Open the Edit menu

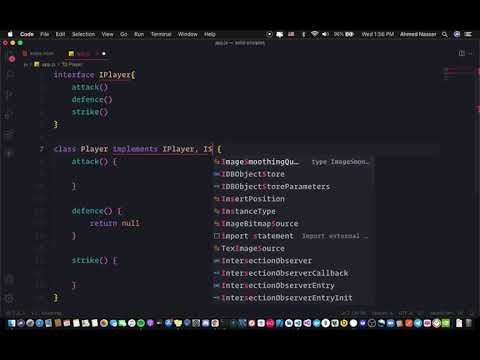[60, 34]
